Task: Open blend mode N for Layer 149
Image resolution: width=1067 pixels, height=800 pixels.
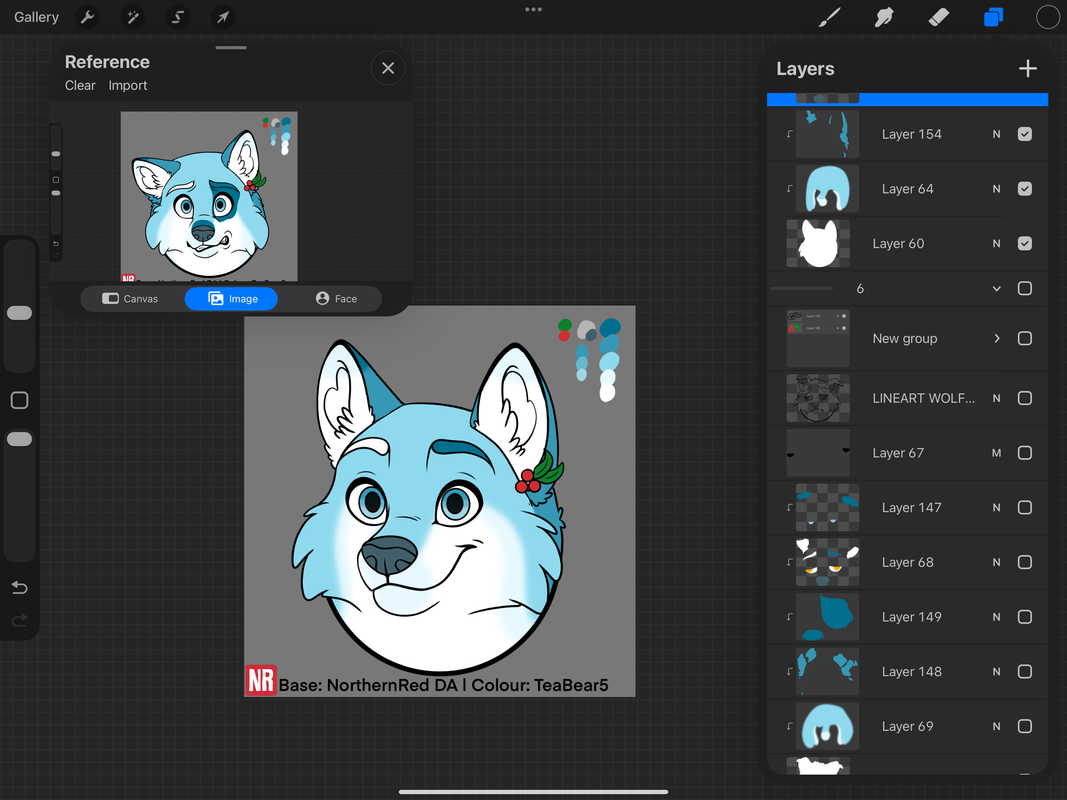Action: point(996,617)
